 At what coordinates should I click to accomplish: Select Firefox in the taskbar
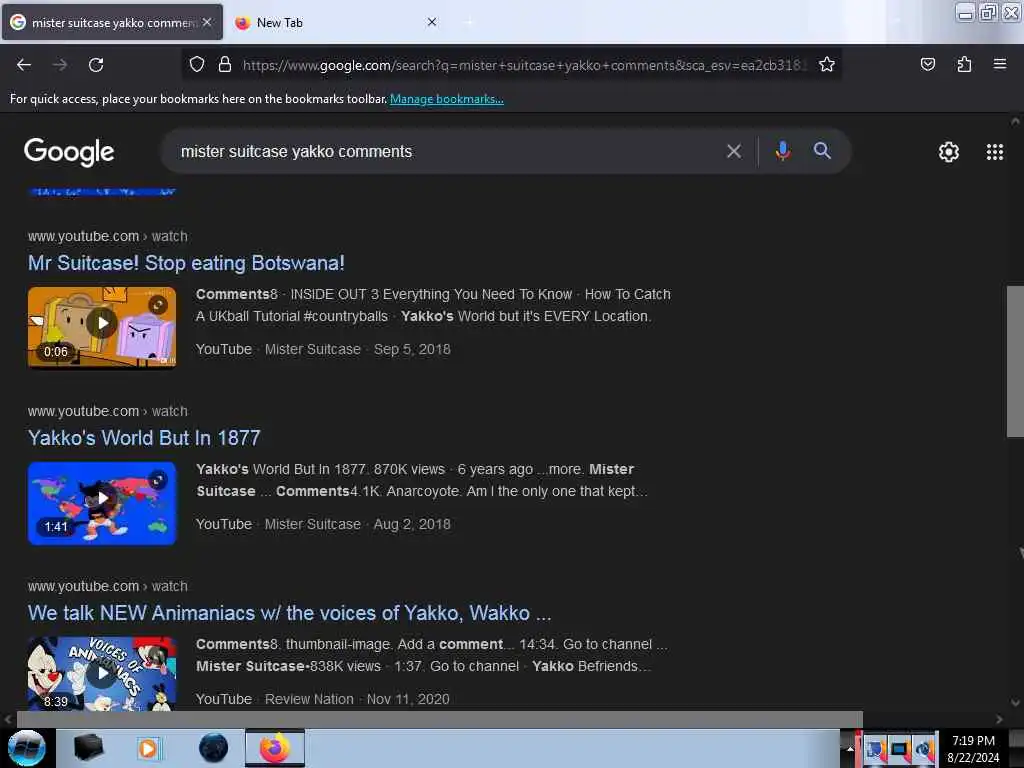[x=275, y=748]
